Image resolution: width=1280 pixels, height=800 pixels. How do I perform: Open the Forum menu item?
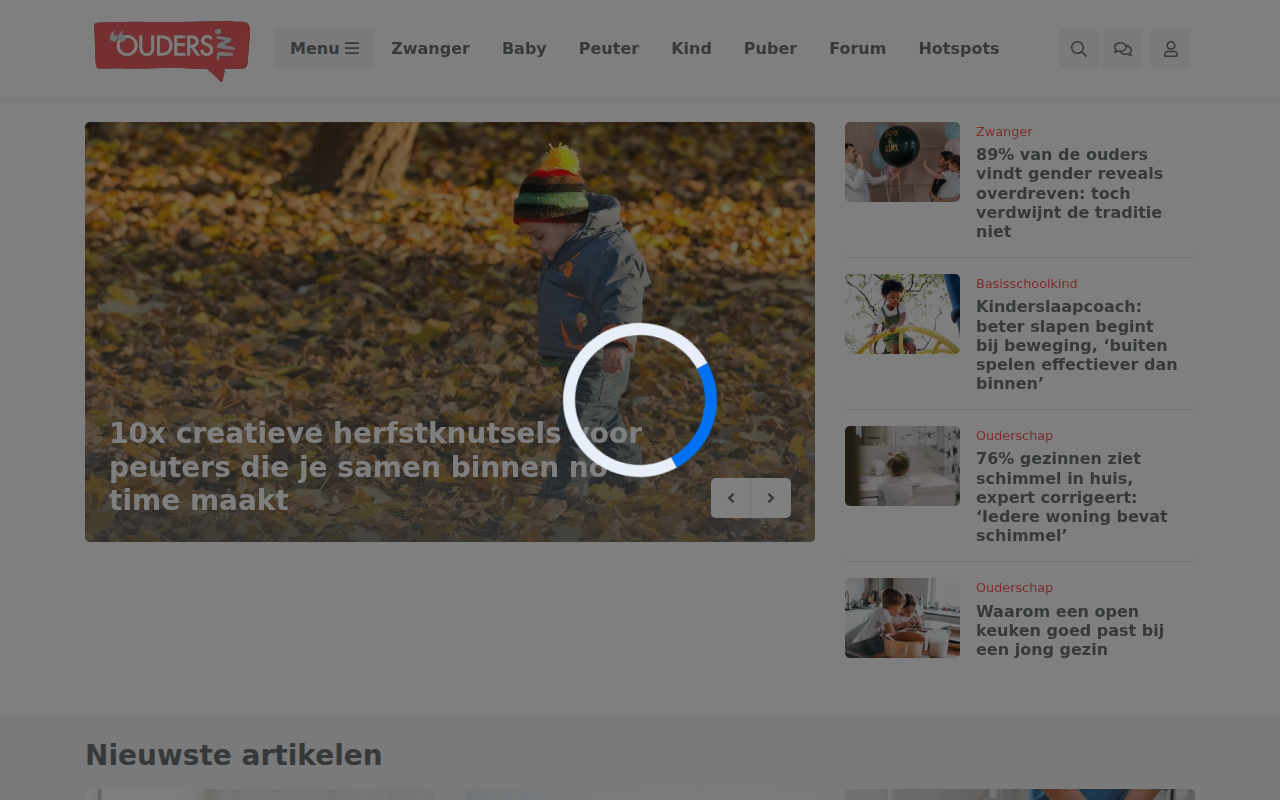pyautogui.click(x=858, y=49)
